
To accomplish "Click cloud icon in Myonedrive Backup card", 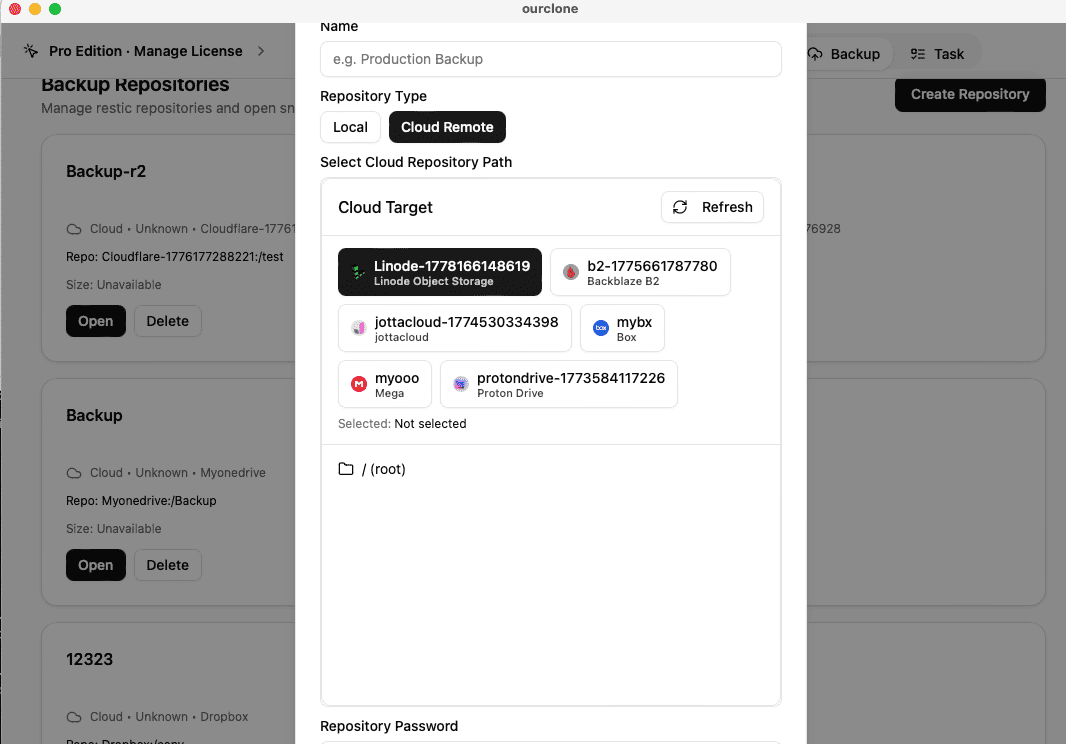I will [x=73, y=473].
